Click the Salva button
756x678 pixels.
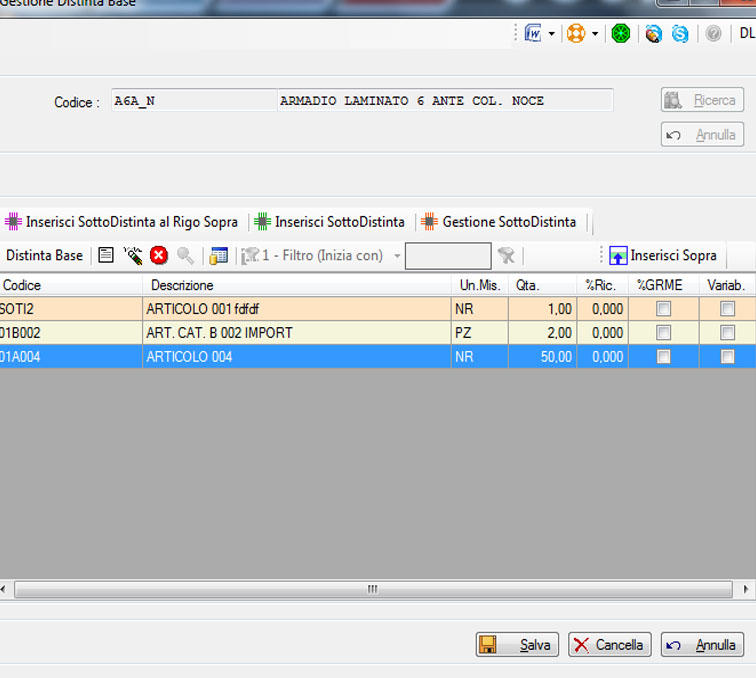[517, 645]
